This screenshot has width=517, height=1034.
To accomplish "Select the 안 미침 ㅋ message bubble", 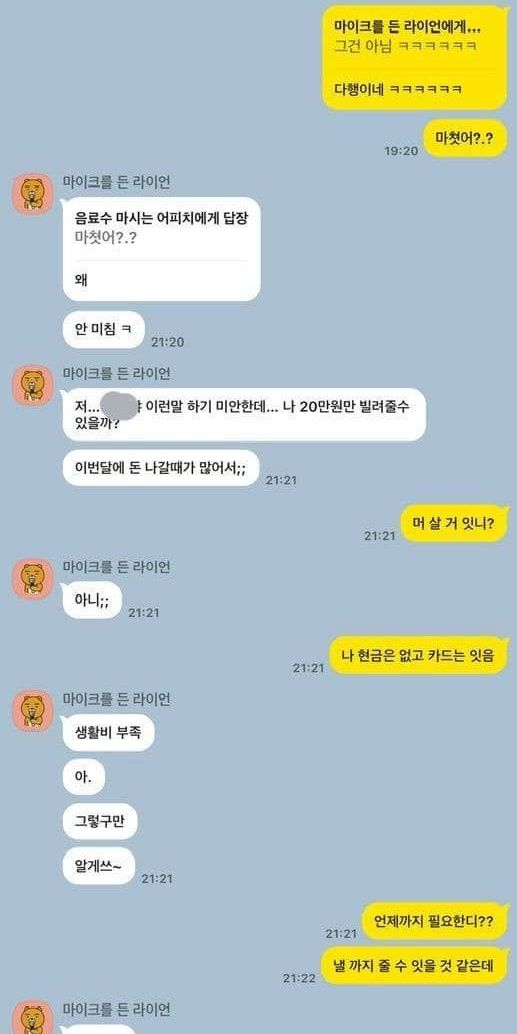I will (x=104, y=330).
